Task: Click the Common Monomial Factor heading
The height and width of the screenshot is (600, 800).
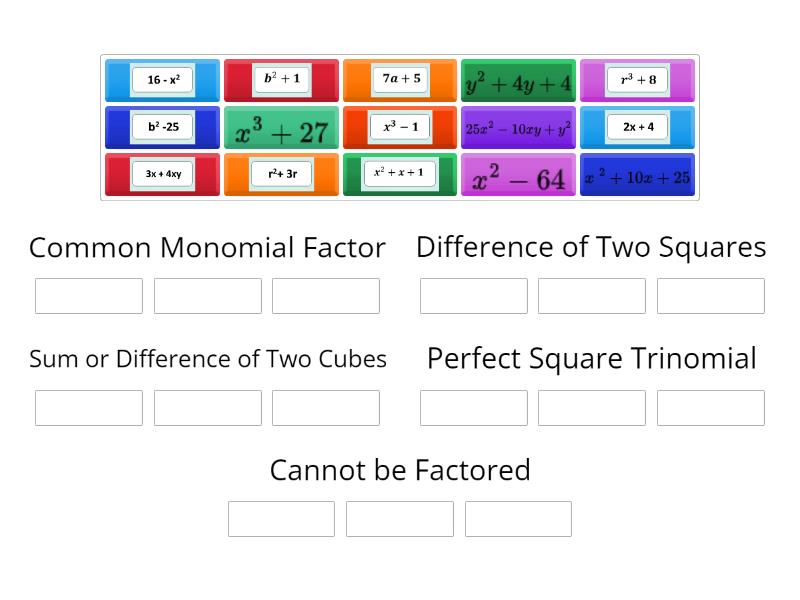Action: pyautogui.click(x=207, y=247)
